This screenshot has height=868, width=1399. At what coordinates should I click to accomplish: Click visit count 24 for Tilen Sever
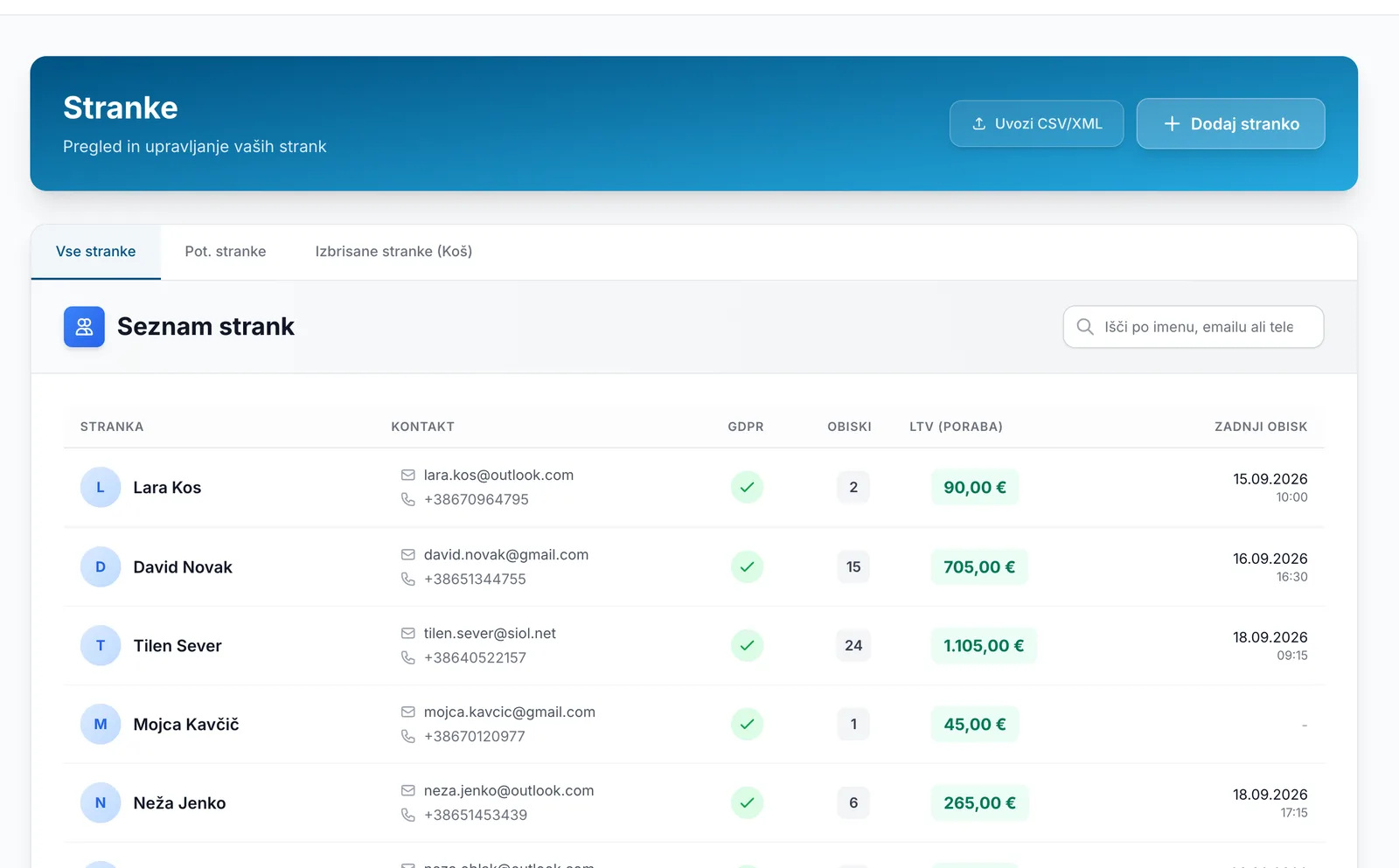coord(853,645)
